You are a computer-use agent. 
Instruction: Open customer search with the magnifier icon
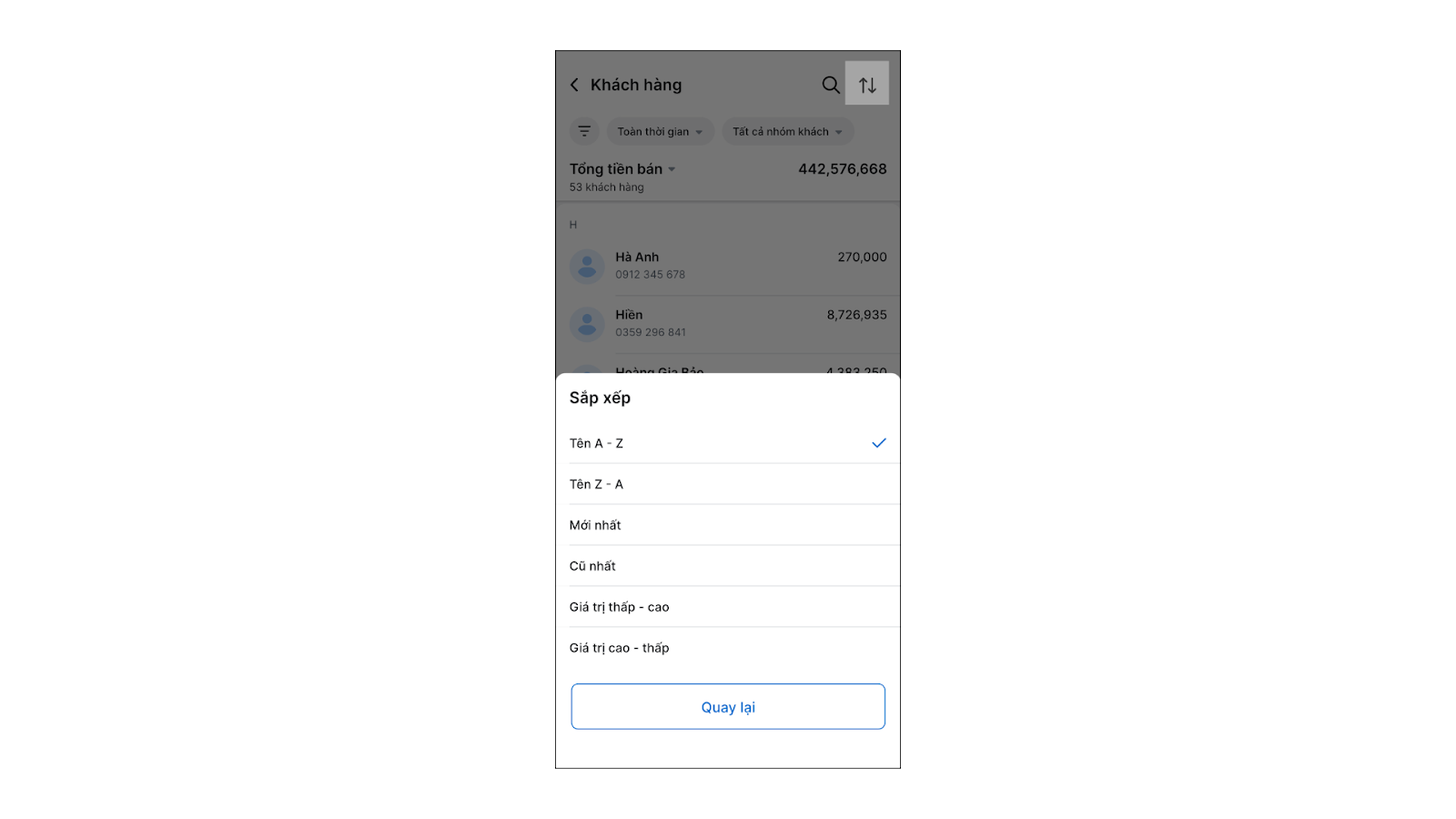coord(830,85)
